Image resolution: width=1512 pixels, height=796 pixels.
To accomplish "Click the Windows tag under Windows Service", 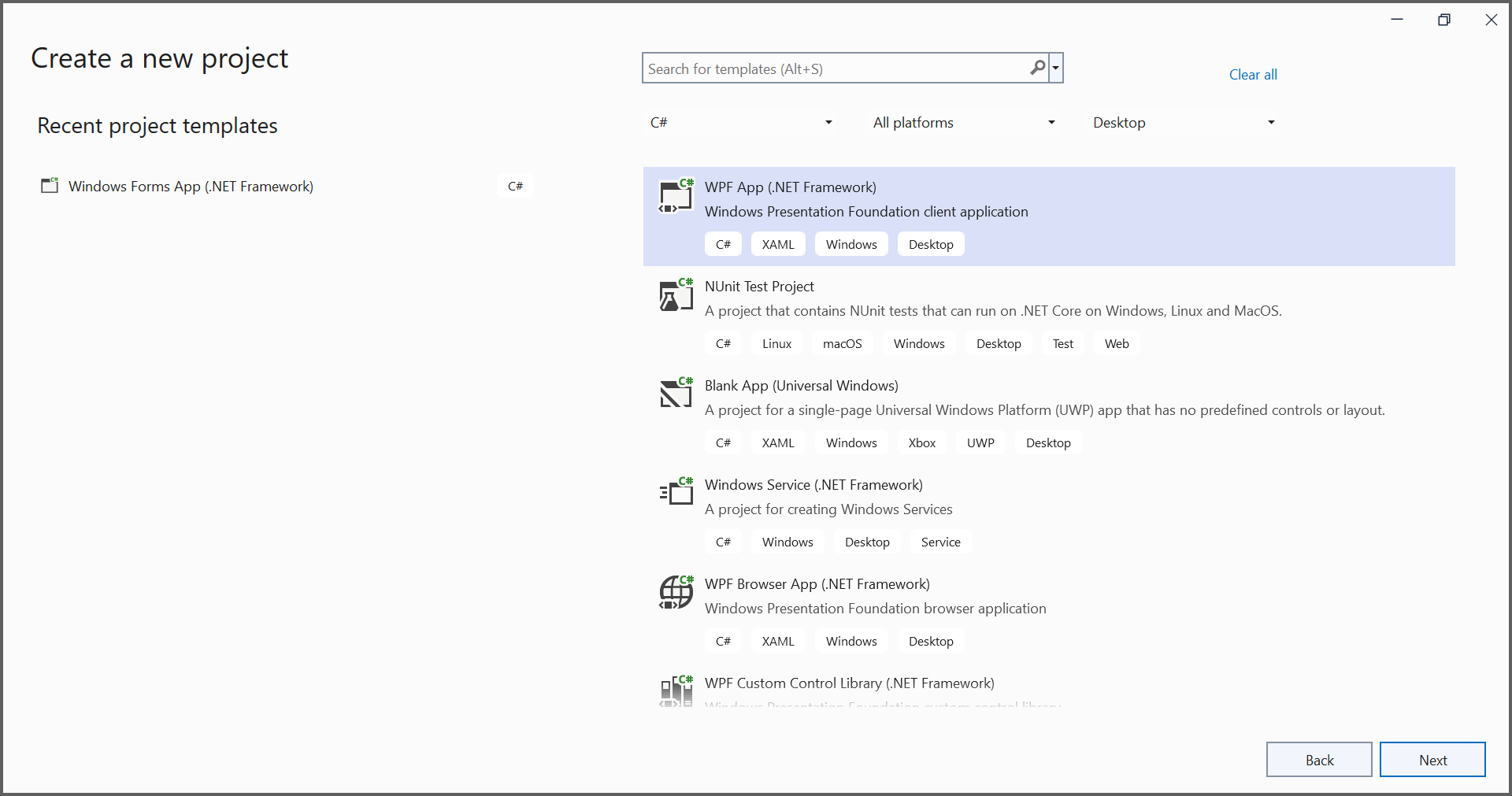I will pyautogui.click(x=787, y=542).
